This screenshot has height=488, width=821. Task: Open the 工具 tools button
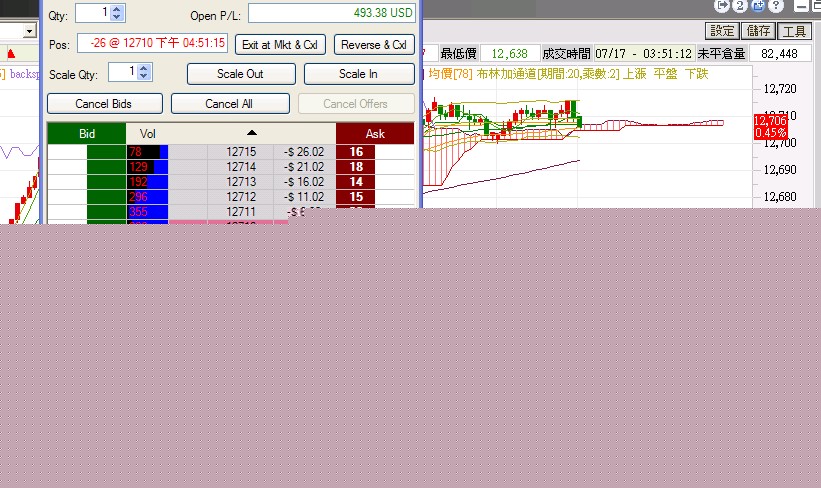tap(794, 31)
